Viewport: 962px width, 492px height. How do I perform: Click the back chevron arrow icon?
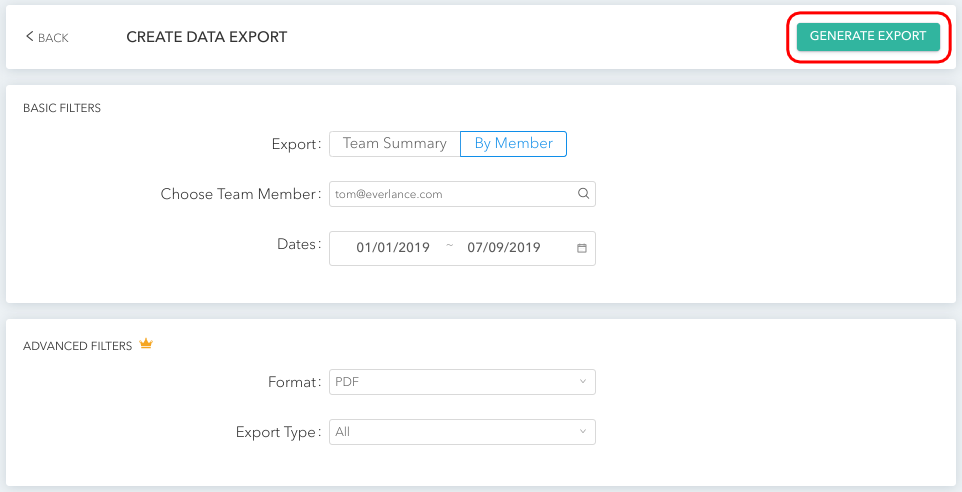tap(29, 37)
